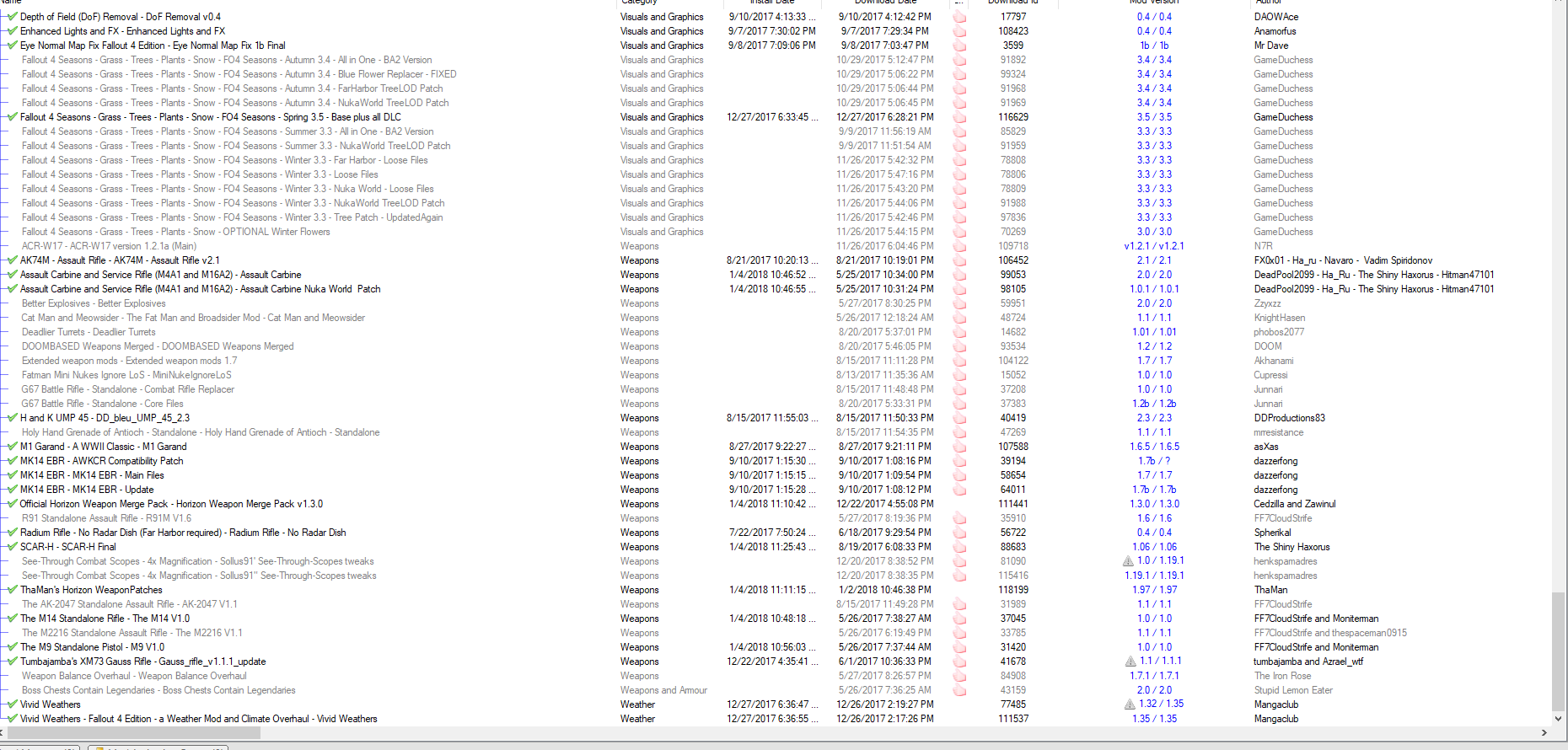Image resolution: width=1568 pixels, height=750 pixels.
Task: Click the vertical scrollbar thumb
Action: (1559, 651)
